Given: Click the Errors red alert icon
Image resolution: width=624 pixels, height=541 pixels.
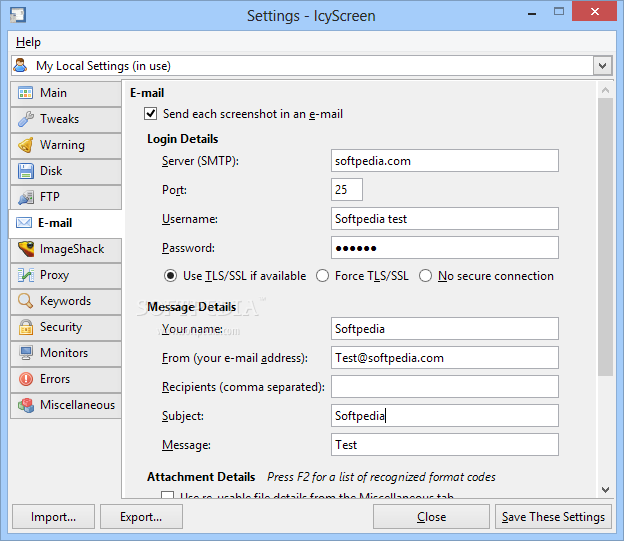Looking at the screenshot, I should [x=25, y=379].
